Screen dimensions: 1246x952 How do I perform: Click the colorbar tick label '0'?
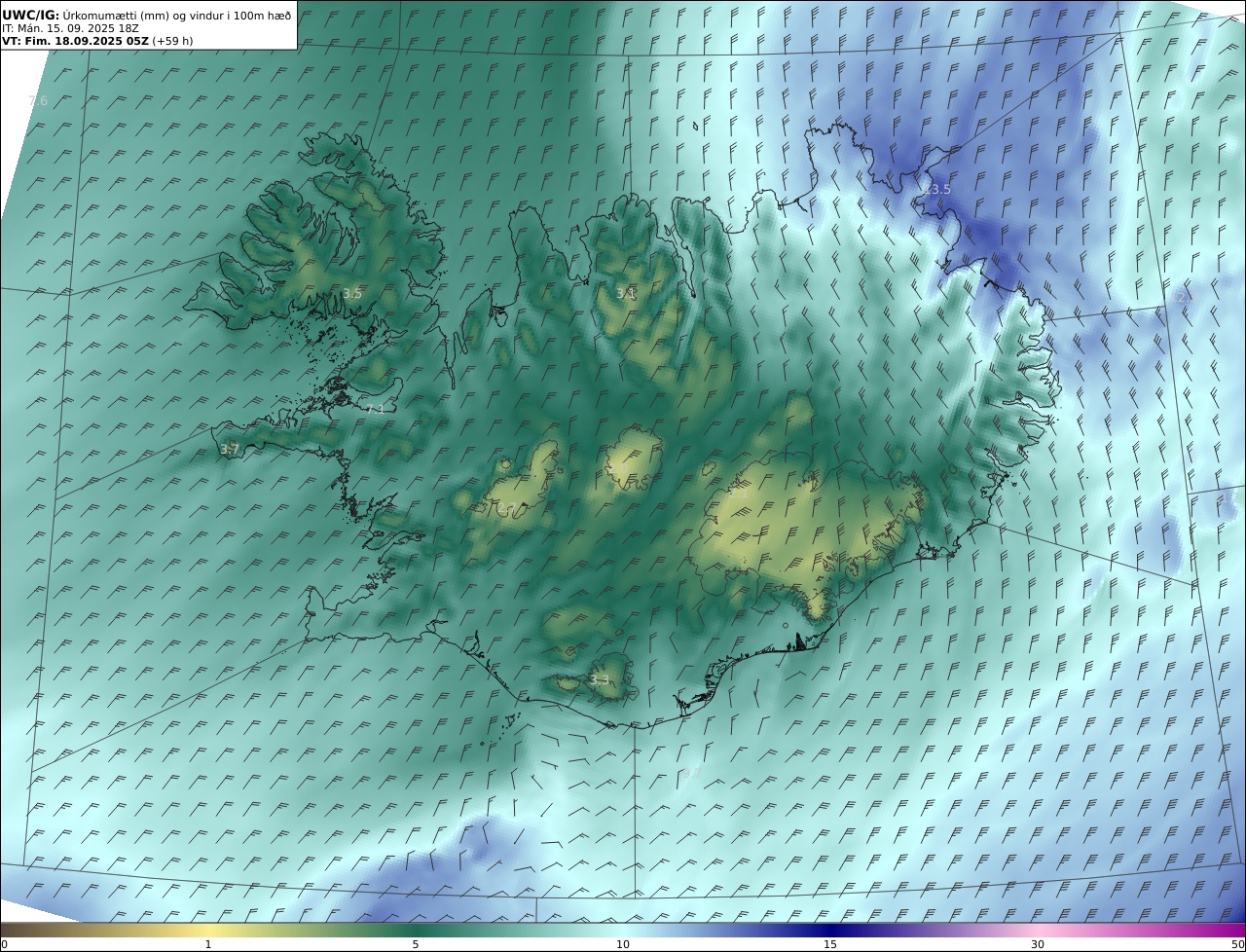(x=4, y=944)
